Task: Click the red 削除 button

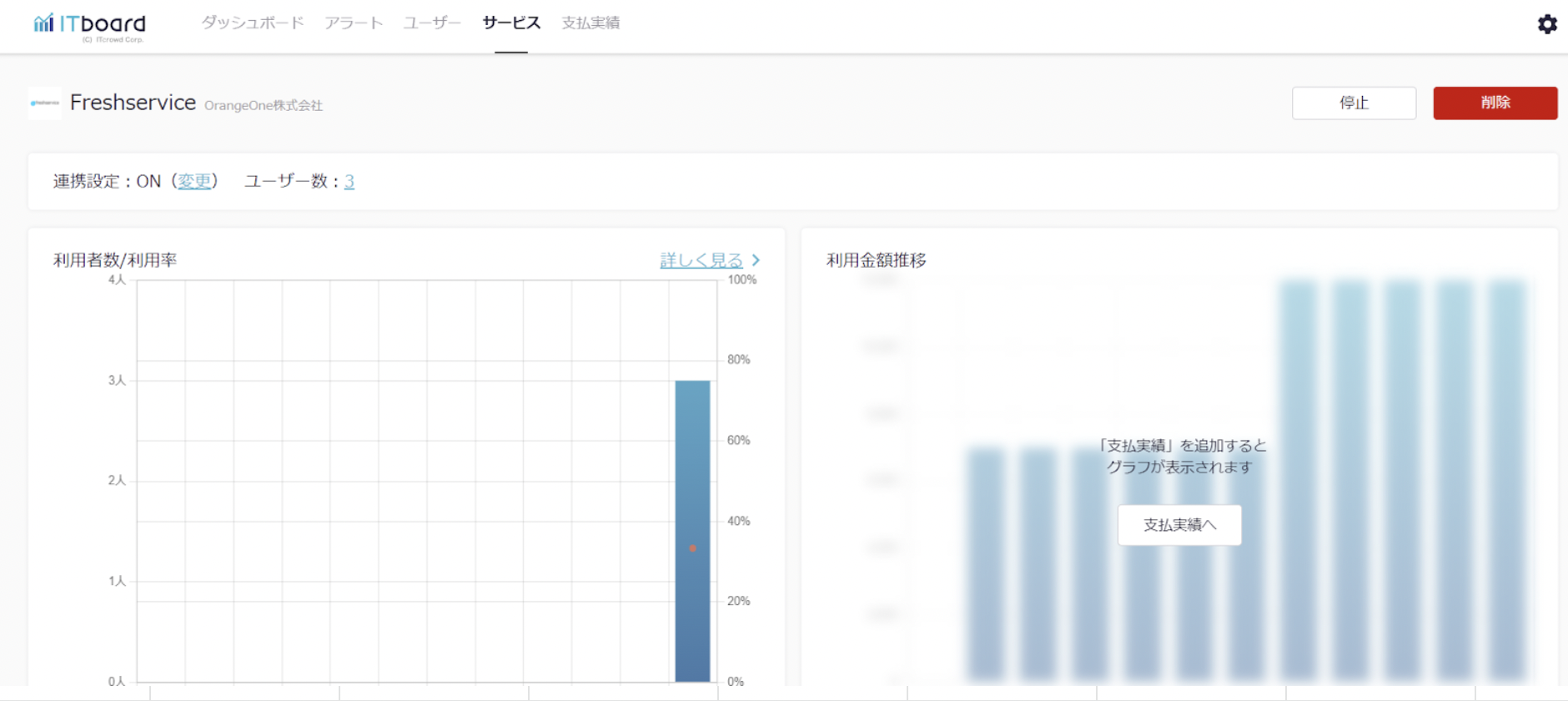Action: (1495, 103)
